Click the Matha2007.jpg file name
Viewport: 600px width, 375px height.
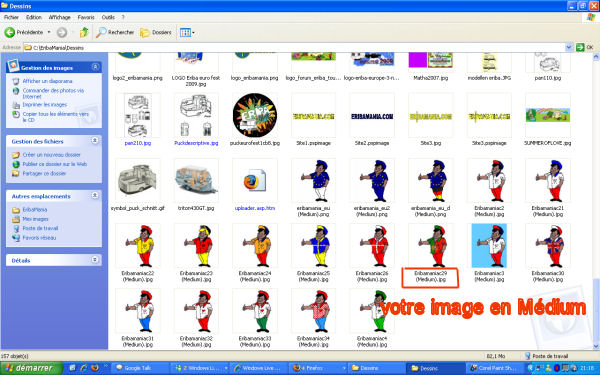click(x=430, y=78)
